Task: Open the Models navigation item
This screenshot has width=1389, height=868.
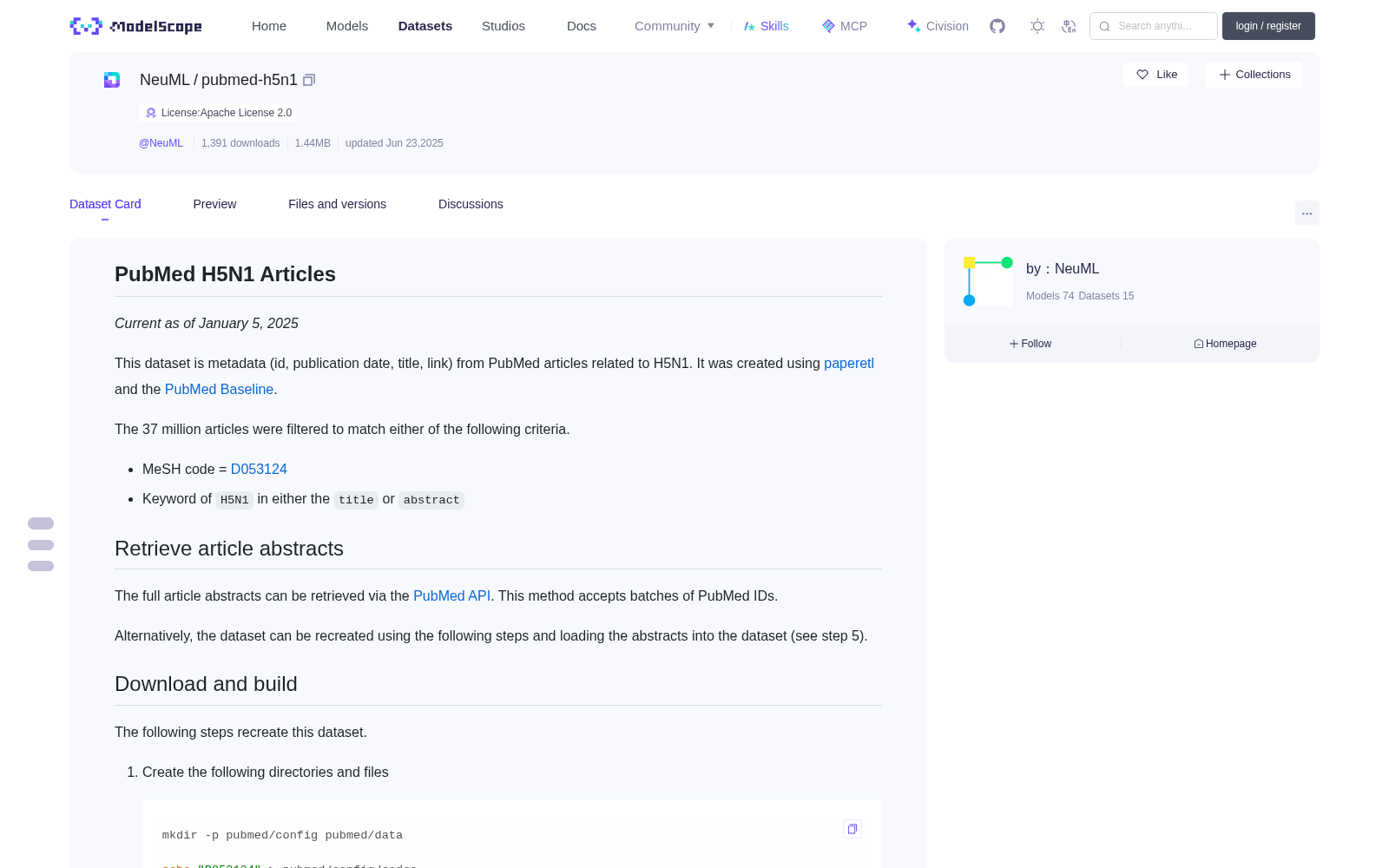Action: coord(347,26)
